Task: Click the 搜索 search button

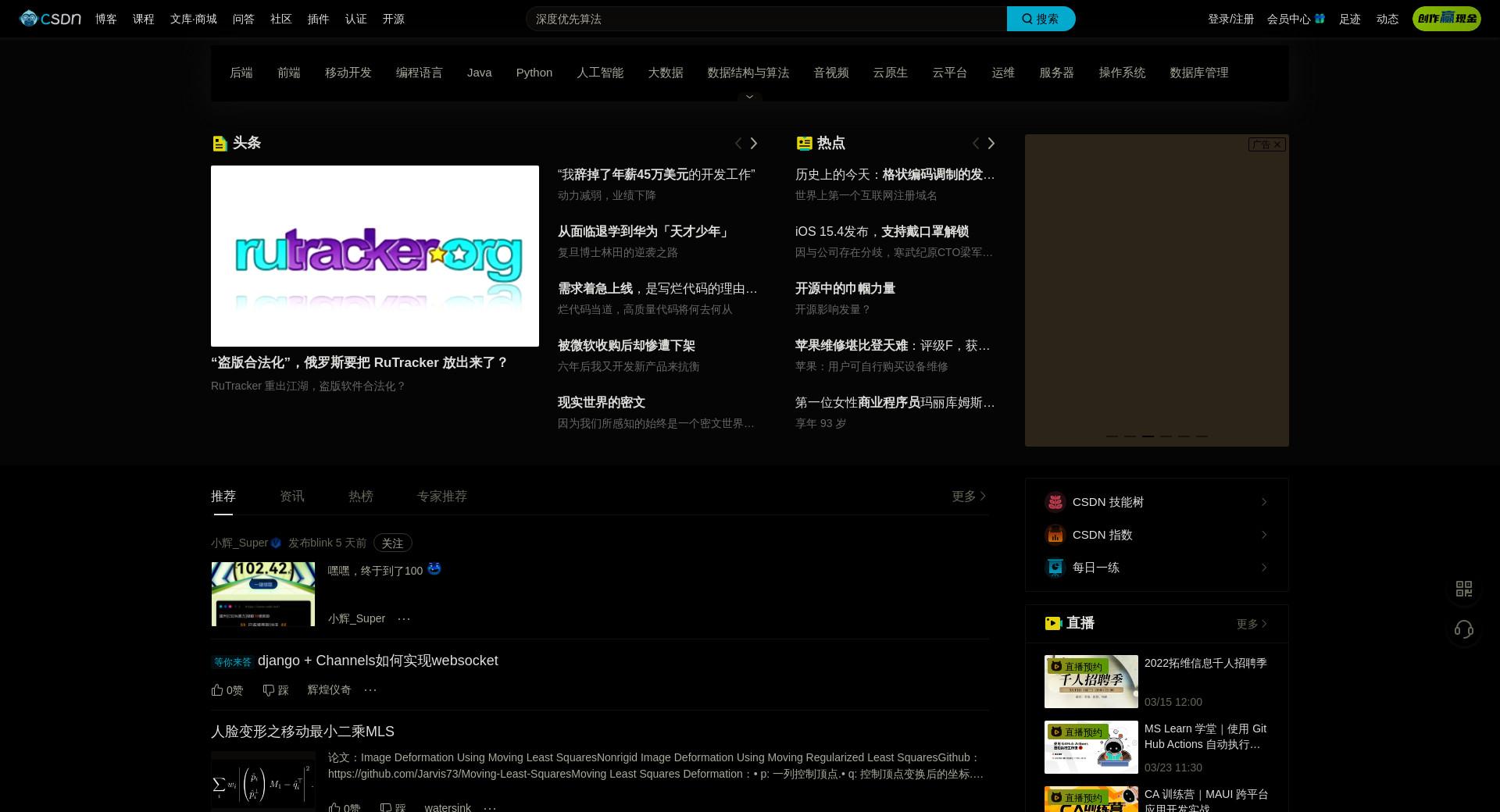Action: click(x=1041, y=19)
